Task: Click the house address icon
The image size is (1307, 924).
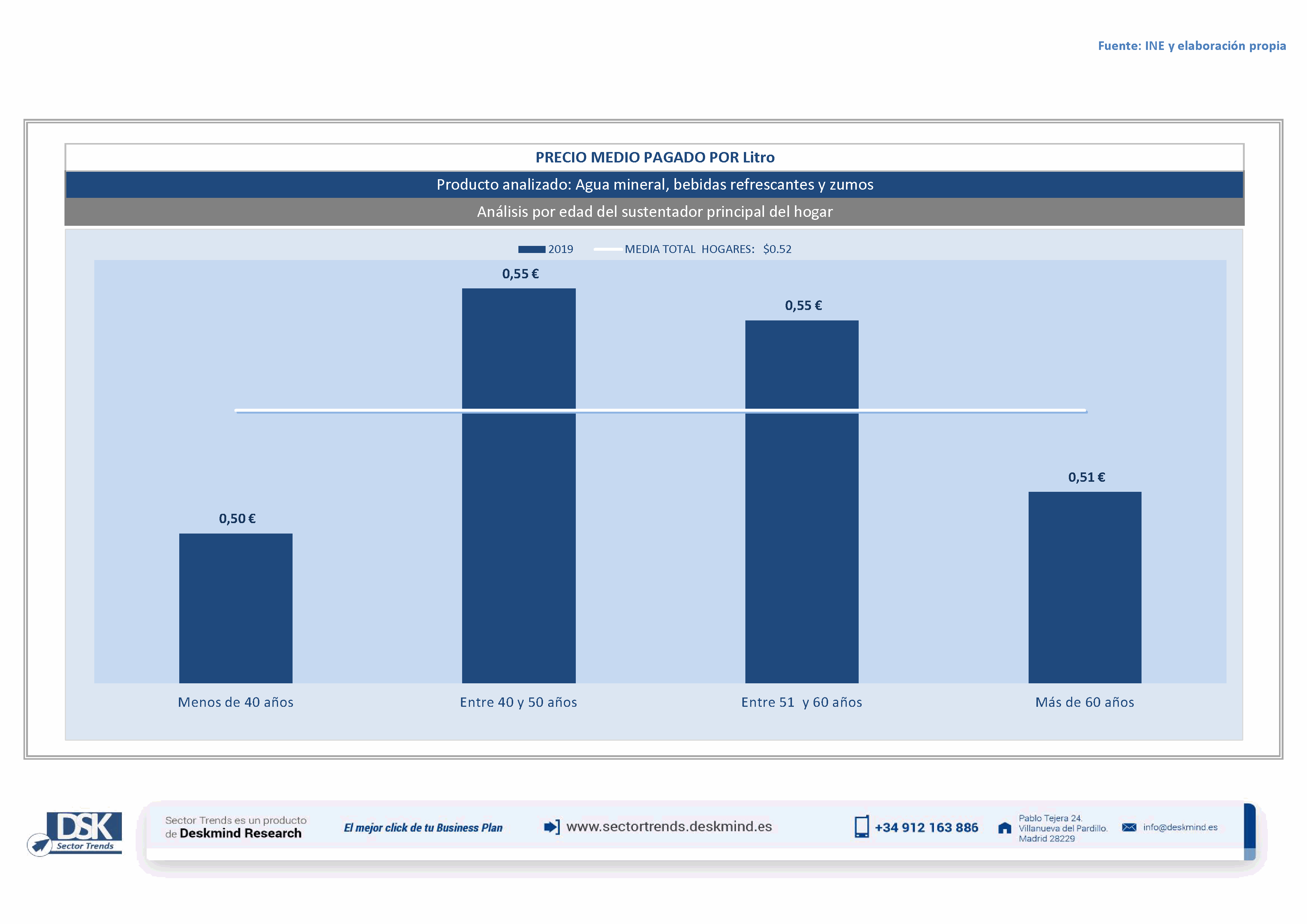Action: pyautogui.click(x=1005, y=828)
